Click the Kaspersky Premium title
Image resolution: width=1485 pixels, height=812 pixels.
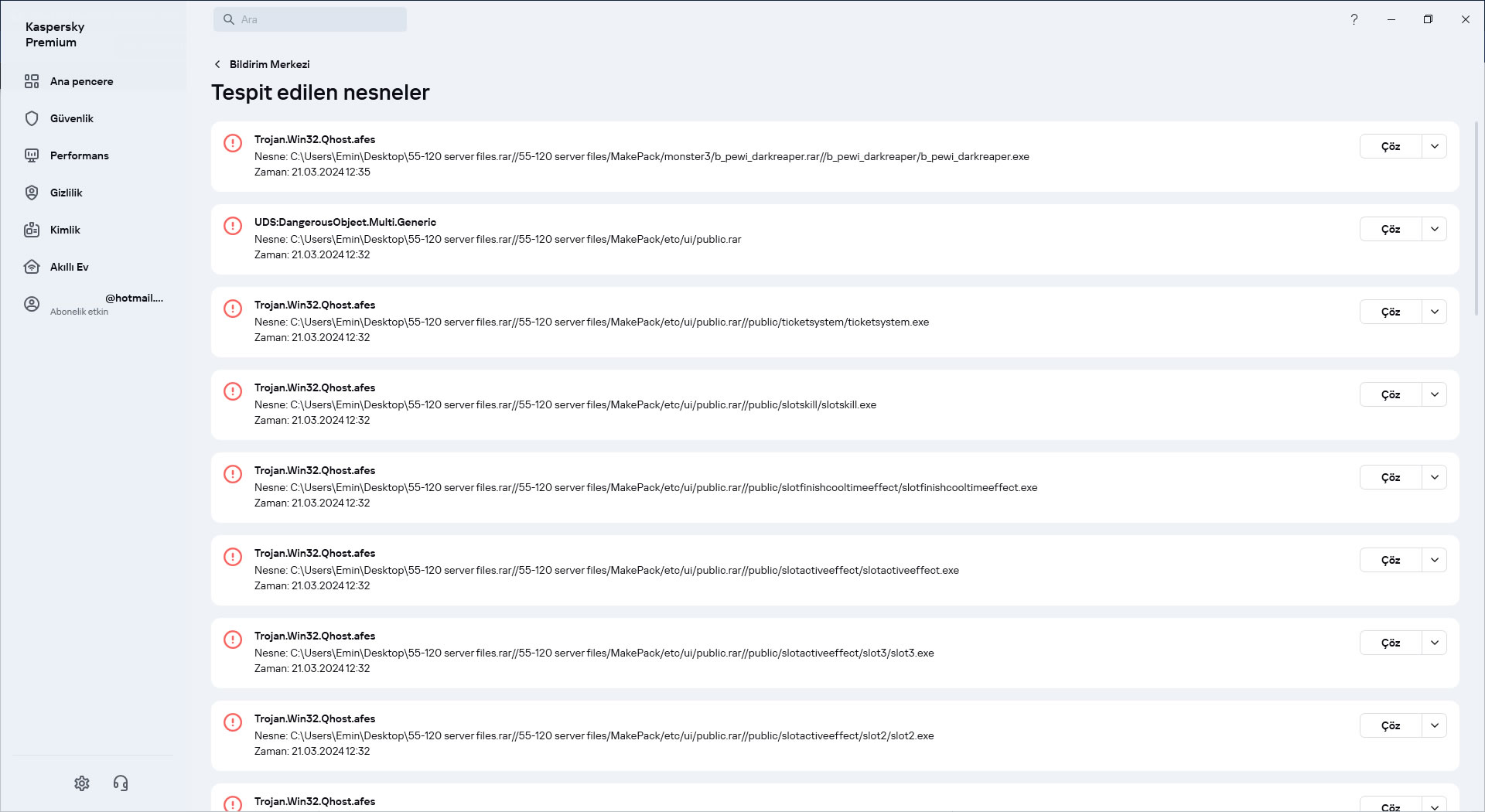click(x=55, y=34)
